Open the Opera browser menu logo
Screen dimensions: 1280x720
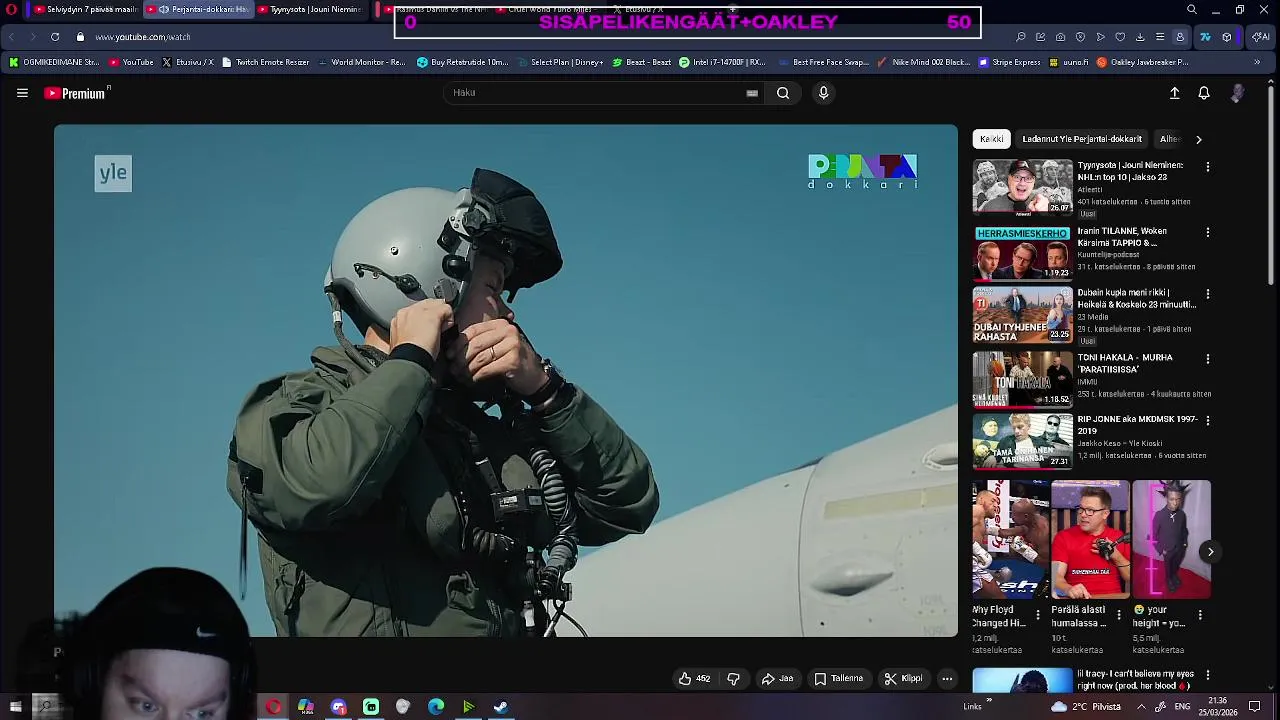pos(11,10)
